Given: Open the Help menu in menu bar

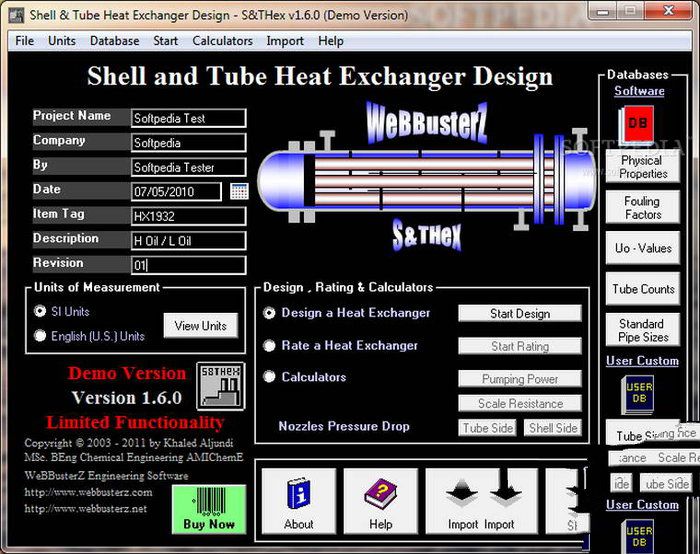Looking at the screenshot, I should point(331,41).
